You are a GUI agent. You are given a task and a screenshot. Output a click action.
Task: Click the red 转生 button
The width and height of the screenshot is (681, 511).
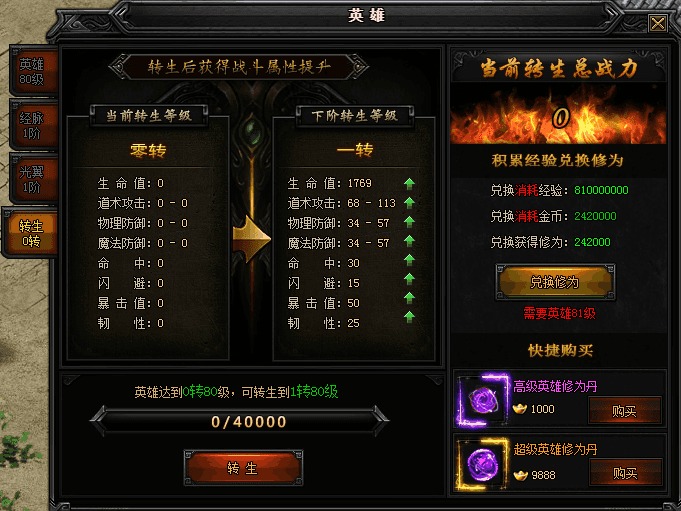(243, 468)
